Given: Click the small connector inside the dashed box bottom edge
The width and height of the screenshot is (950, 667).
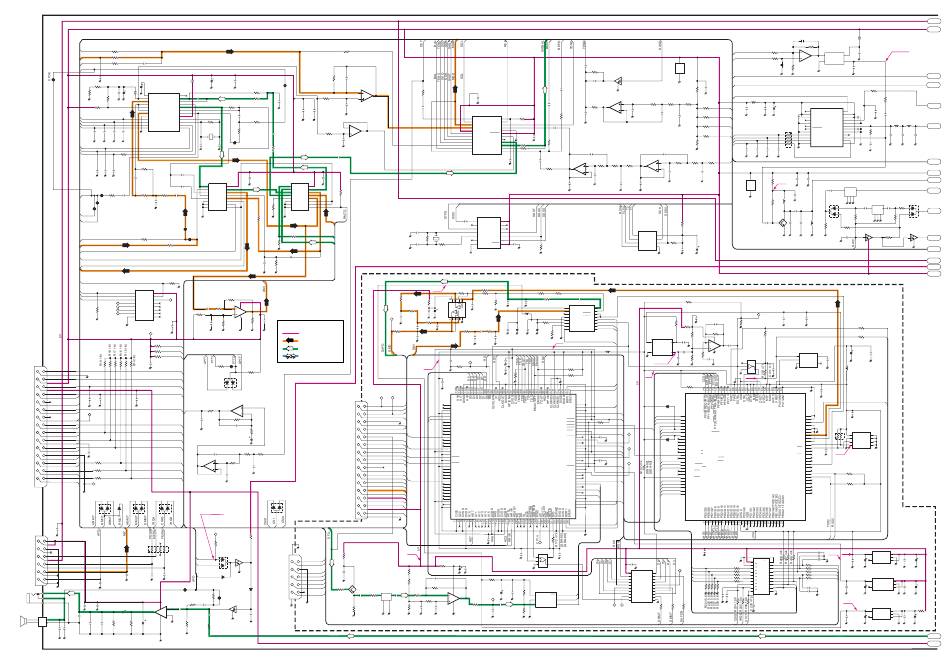Looking at the screenshot, I should coord(296,579).
